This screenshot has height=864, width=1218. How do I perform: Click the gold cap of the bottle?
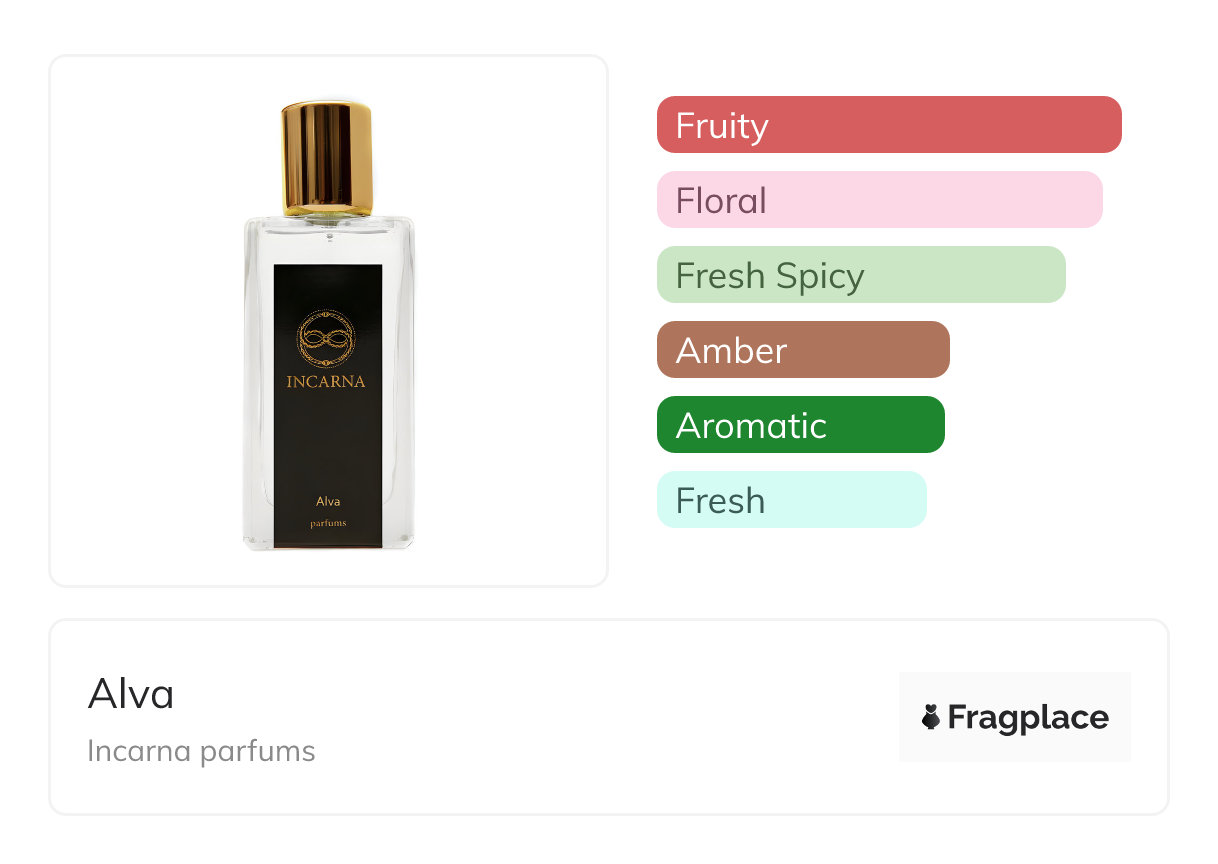click(327, 157)
